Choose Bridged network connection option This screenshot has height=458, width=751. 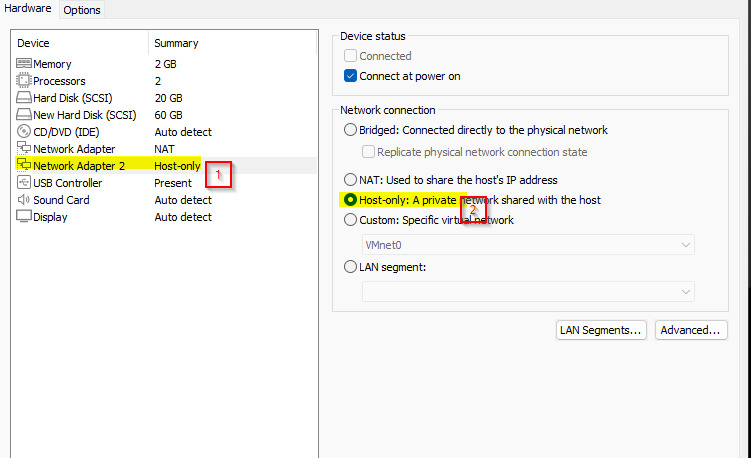351,130
